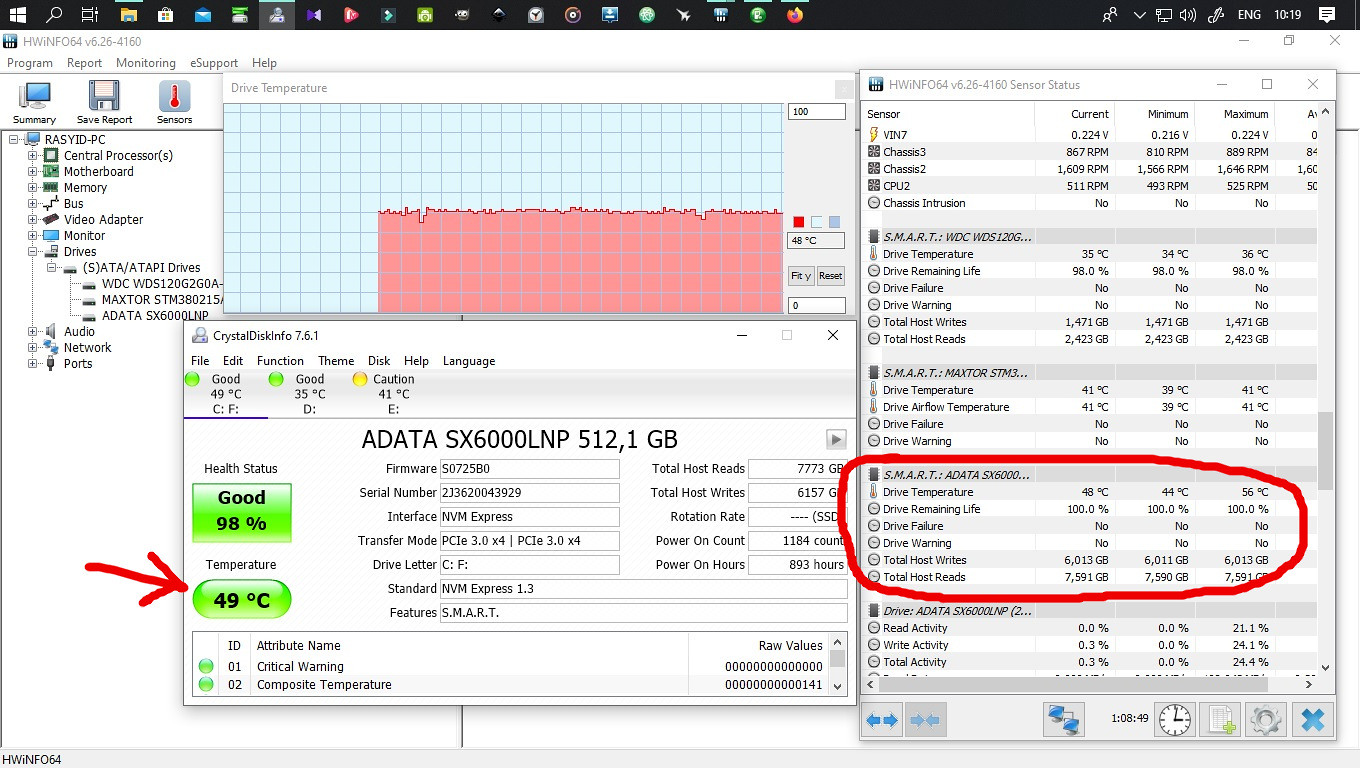Collapse the RASYID-PC tree node
This screenshot has height=768, width=1360.
tap(14, 140)
